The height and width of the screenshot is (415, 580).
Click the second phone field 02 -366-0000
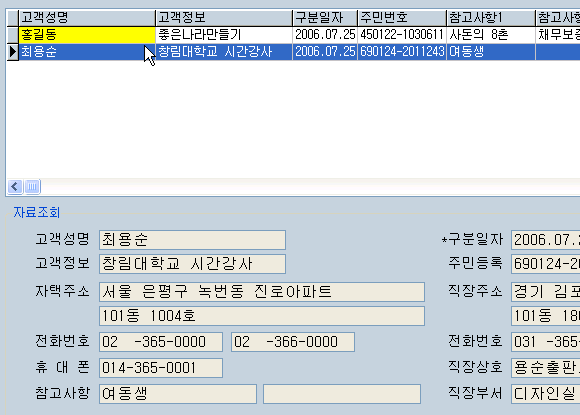[x=293, y=342]
